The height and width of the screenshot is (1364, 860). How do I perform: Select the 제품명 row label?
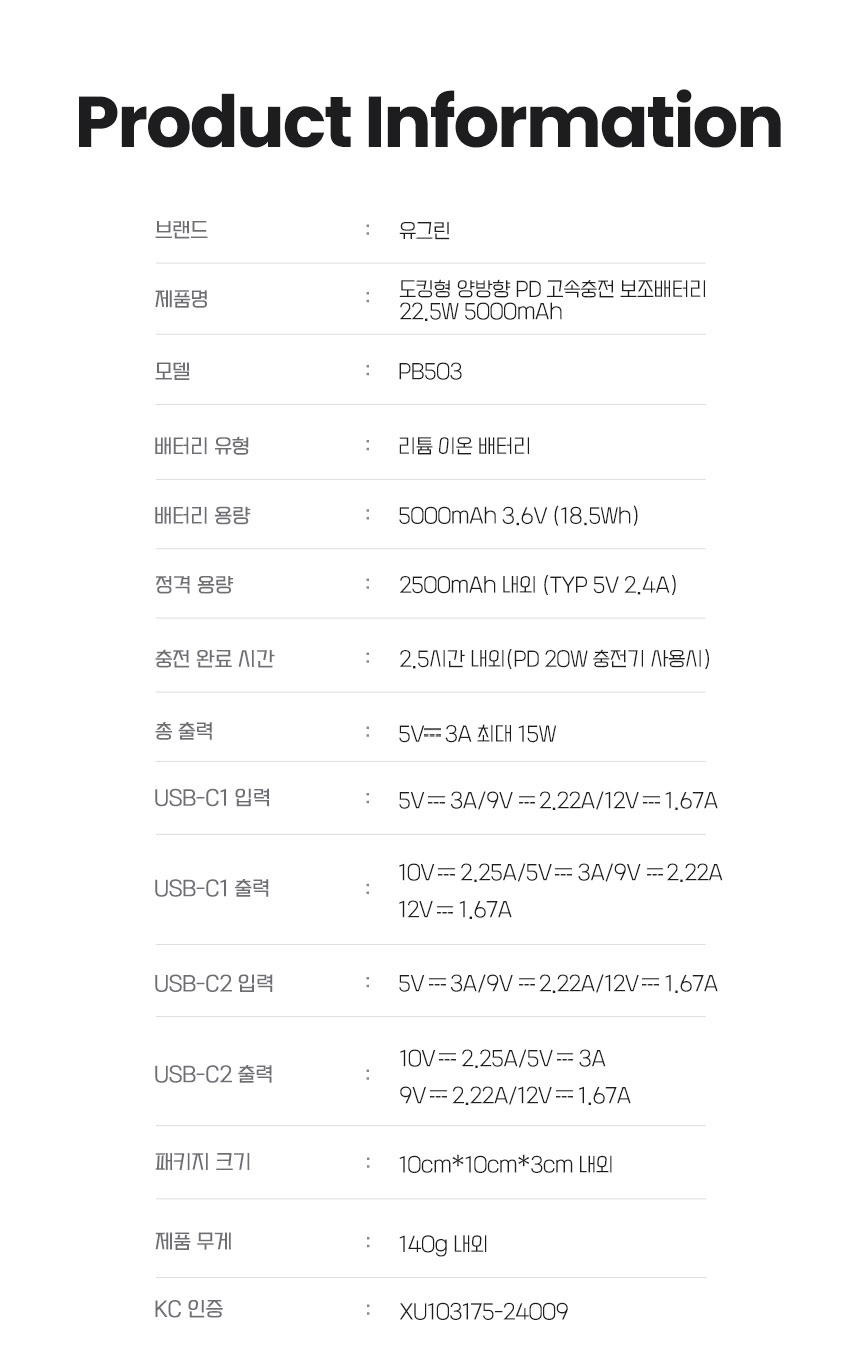(x=181, y=298)
